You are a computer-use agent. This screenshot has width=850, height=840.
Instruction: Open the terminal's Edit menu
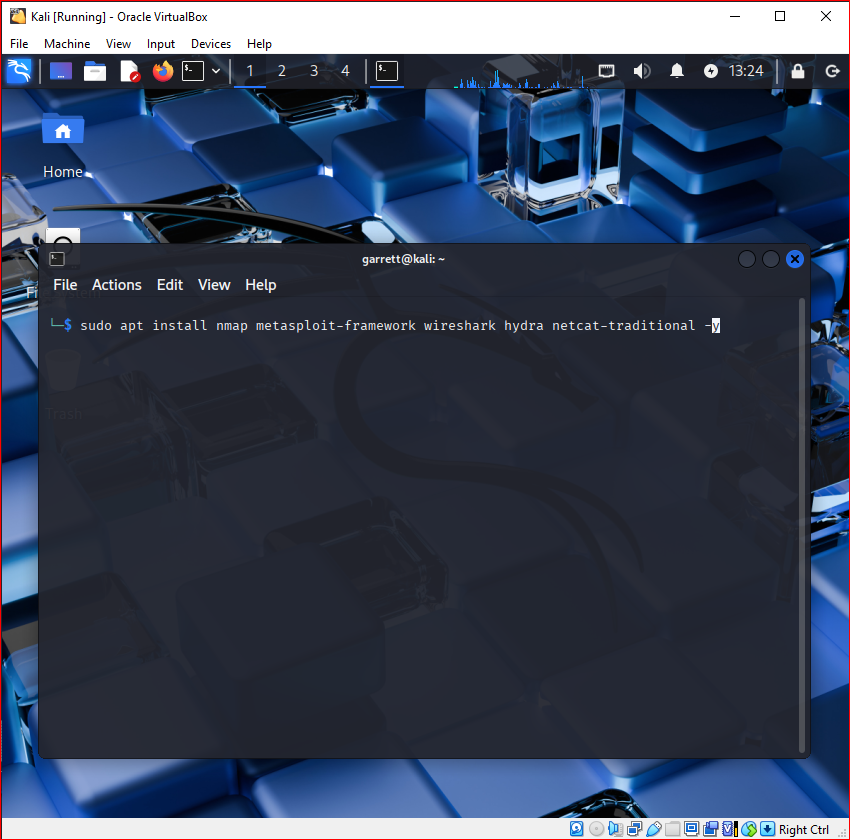tap(170, 285)
